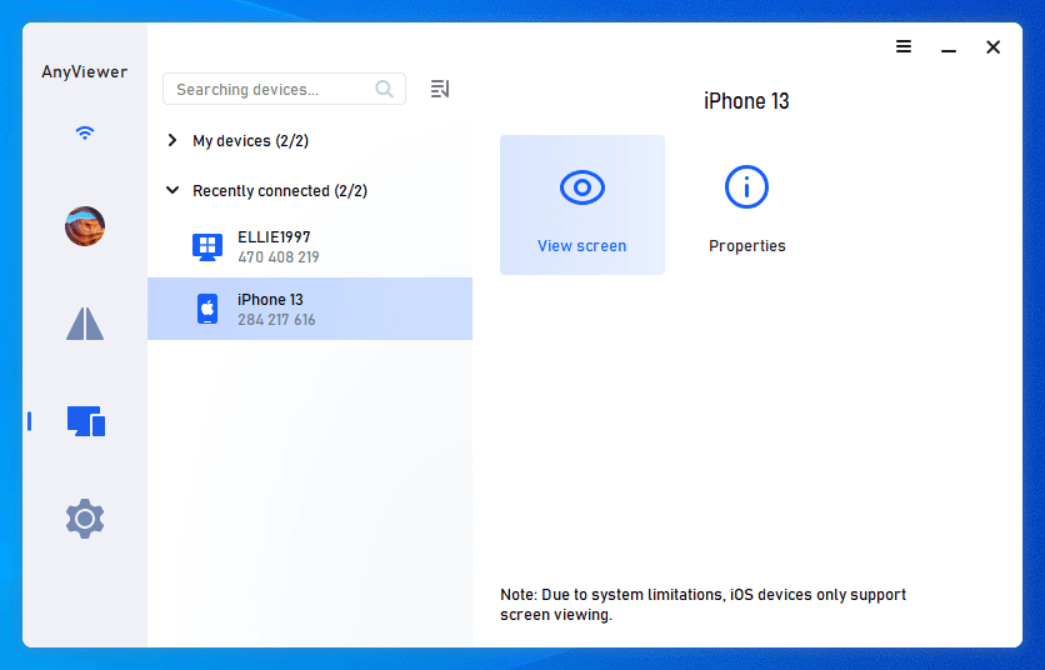Select the iPhone 13 device name in list
1045x670 pixels.
270,300
